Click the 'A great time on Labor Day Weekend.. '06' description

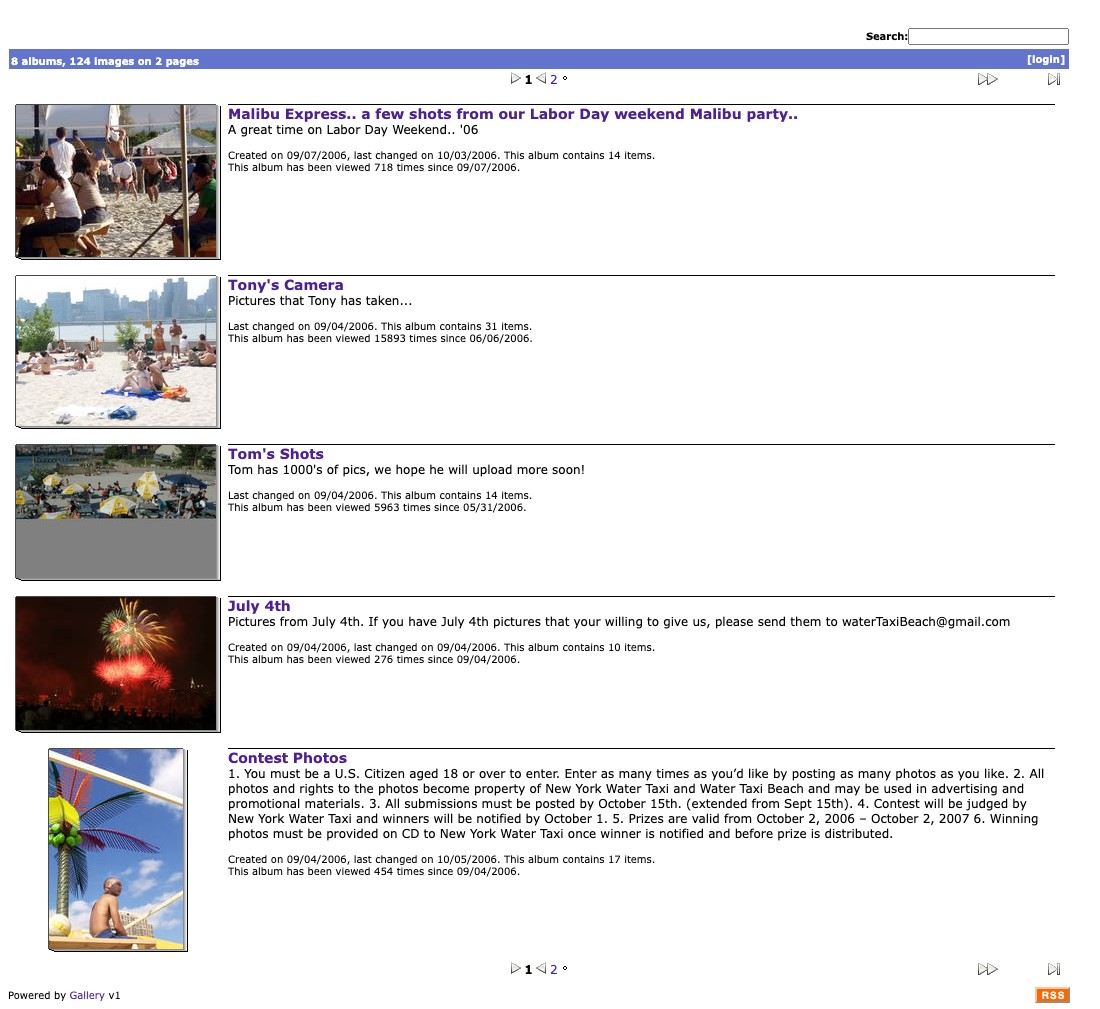[x=353, y=130]
